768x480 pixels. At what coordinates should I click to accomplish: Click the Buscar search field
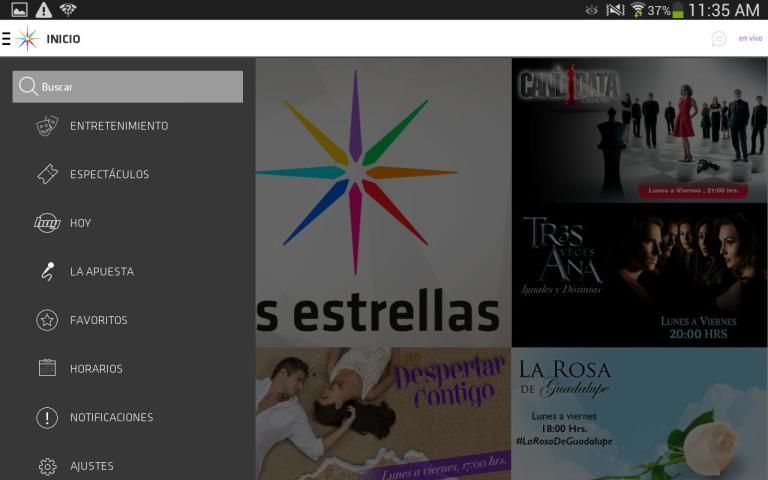click(140, 87)
